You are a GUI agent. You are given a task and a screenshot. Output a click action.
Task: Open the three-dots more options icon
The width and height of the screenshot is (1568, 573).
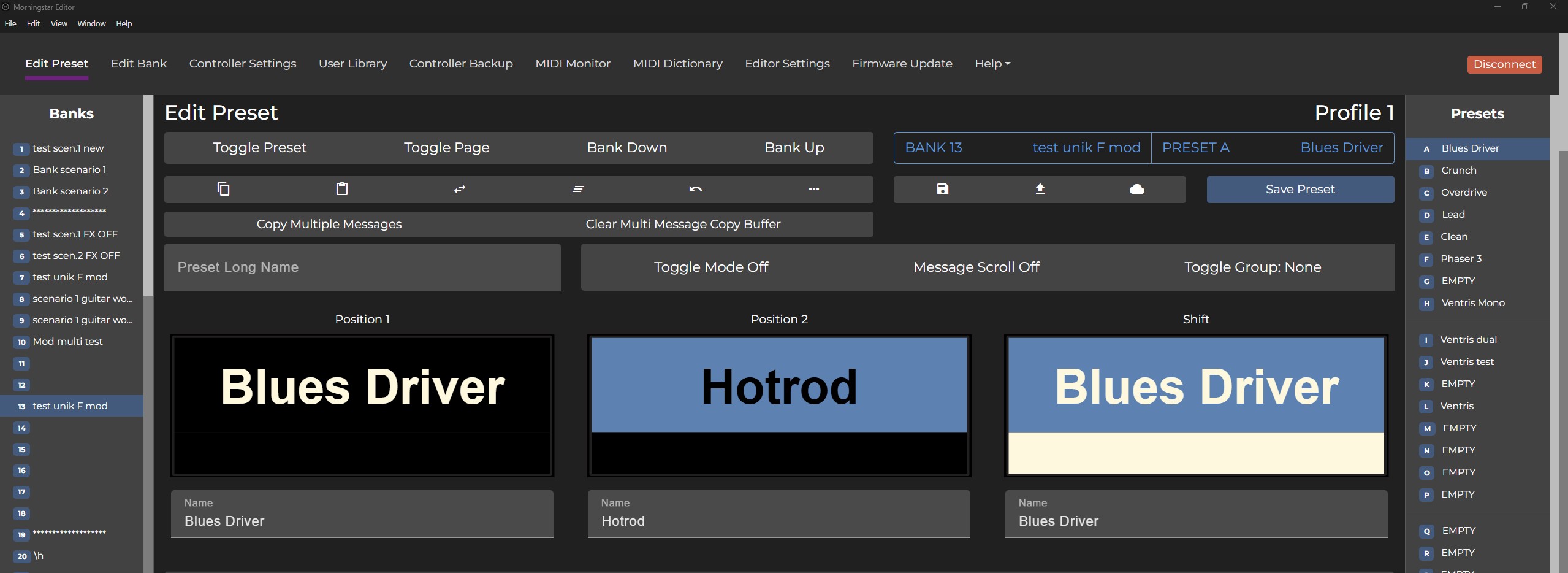[x=814, y=189]
